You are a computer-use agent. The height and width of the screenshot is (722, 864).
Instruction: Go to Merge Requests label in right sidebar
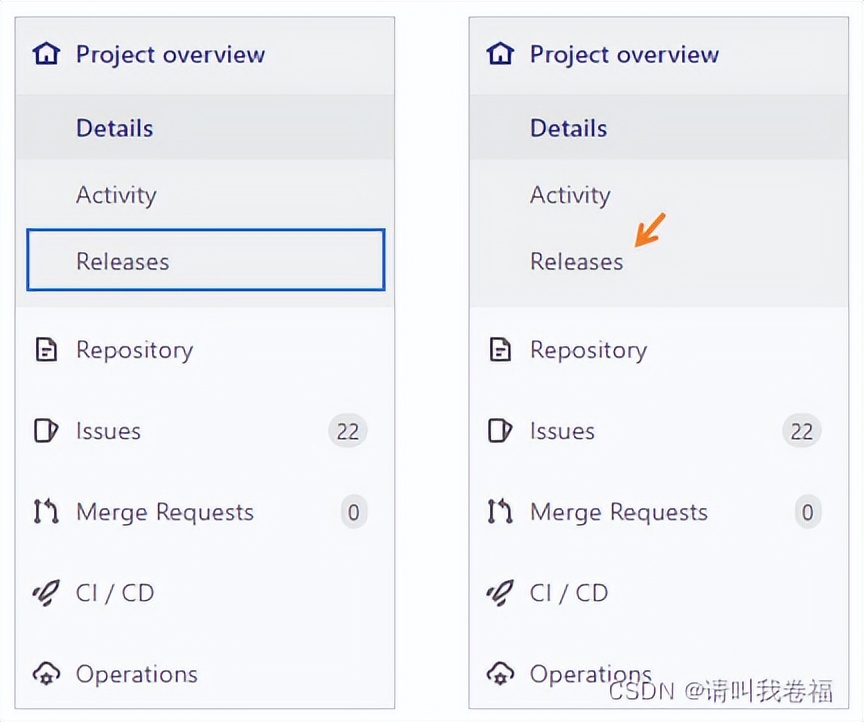618,512
